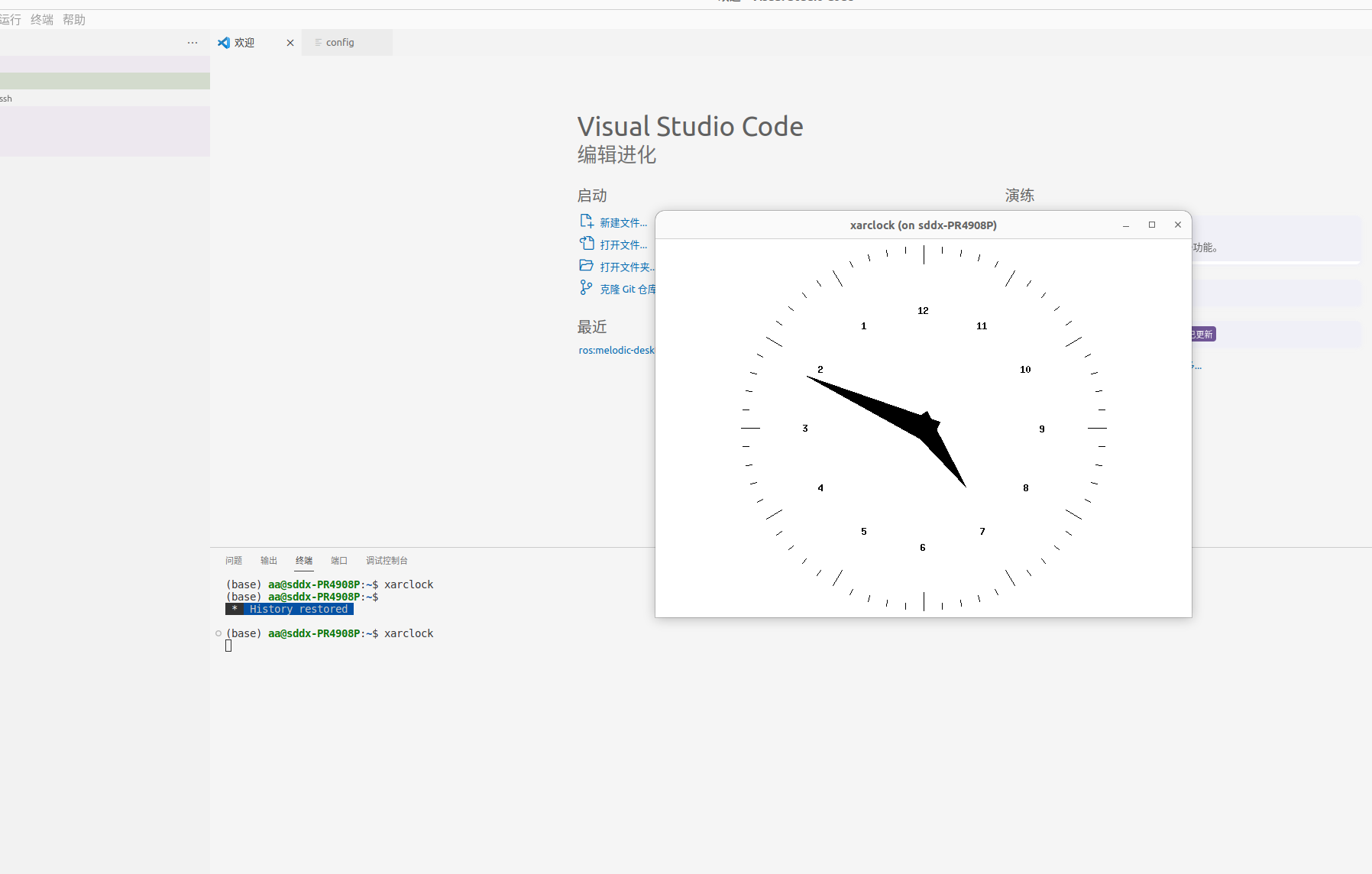The height and width of the screenshot is (874, 1372).
Task: Click the 打开文件夹 folder icon
Action: 586,266
